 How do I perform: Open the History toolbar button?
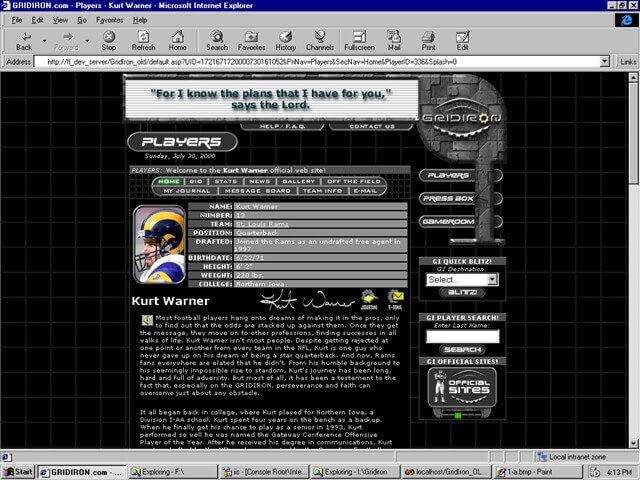pos(285,41)
